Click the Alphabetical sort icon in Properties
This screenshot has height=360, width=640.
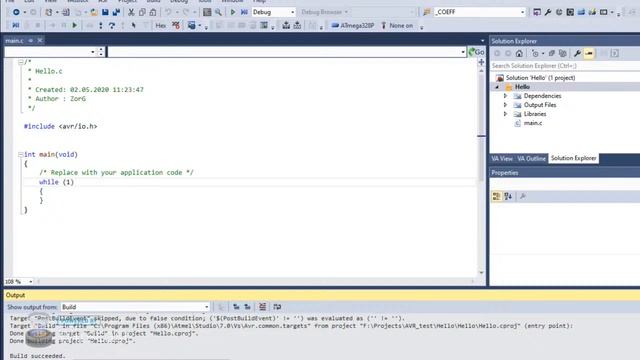coord(508,196)
